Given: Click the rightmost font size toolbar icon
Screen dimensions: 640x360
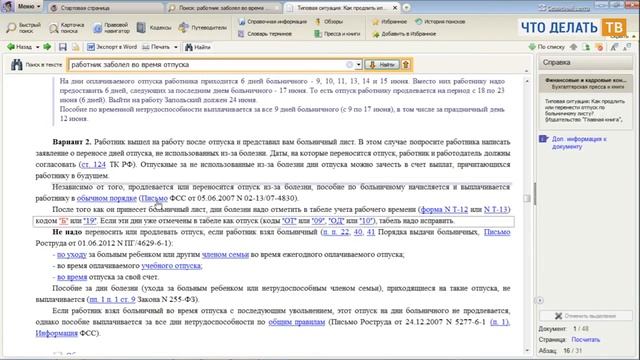Looking at the screenshot, I should coord(627,47).
